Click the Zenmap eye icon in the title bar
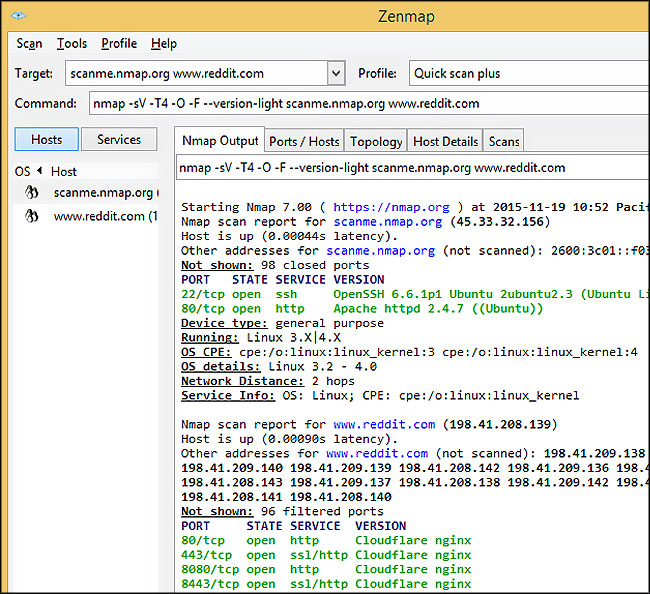 click(x=19, y=16)
